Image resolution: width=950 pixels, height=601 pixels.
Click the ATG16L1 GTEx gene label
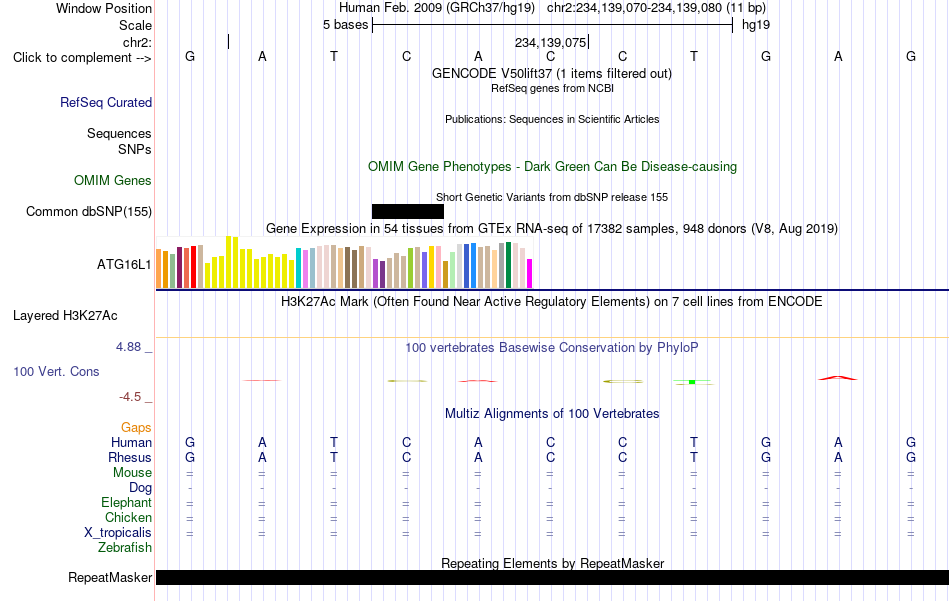pos(124,264)
